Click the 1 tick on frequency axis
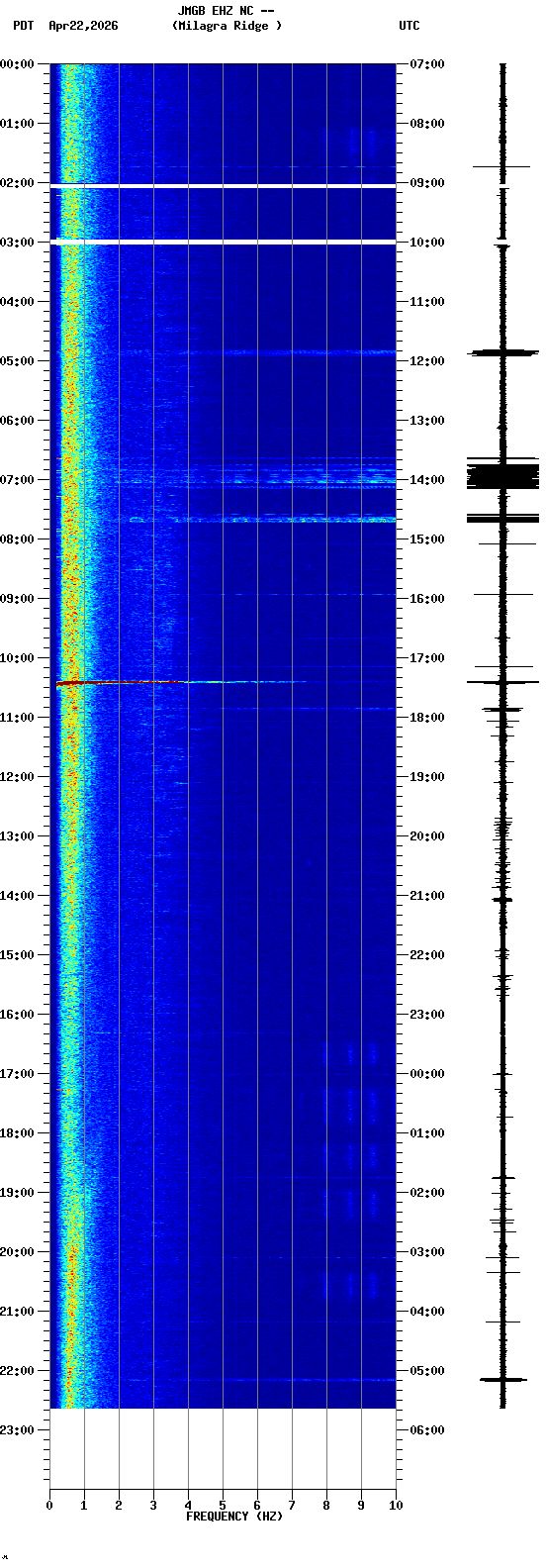546x1568 pixels. 84,1506
